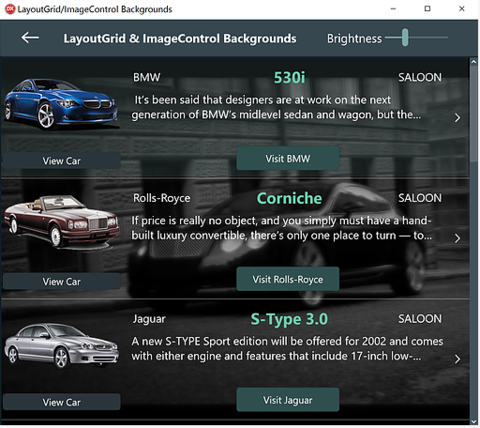The height and width of the screenshot is (428, 480).
Task: Open the Visit Rolls-Royce button
Action: pyautogui.click(x=288, y=279)
